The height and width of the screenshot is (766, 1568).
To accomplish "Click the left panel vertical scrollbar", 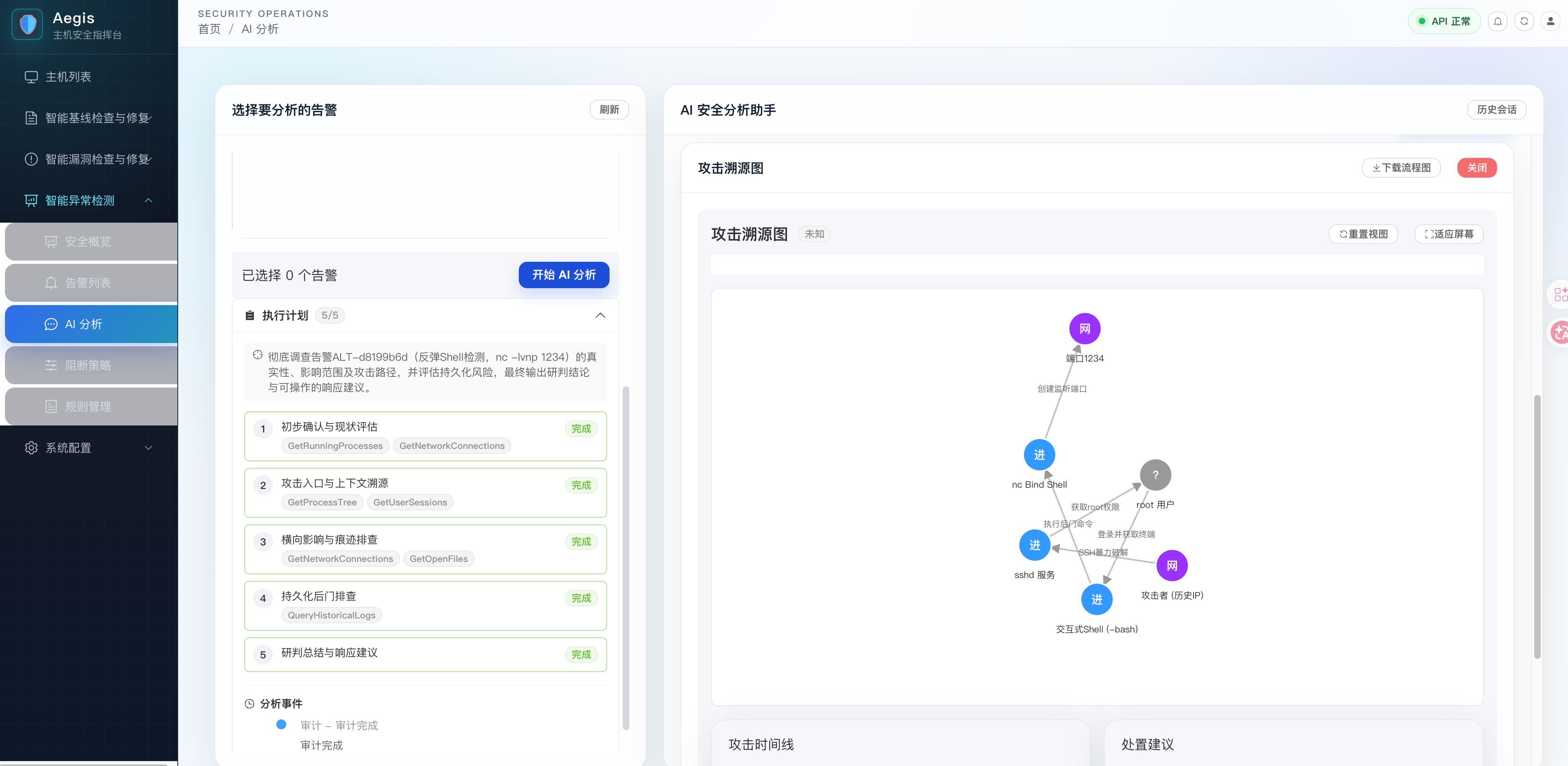I will point(626,557).
